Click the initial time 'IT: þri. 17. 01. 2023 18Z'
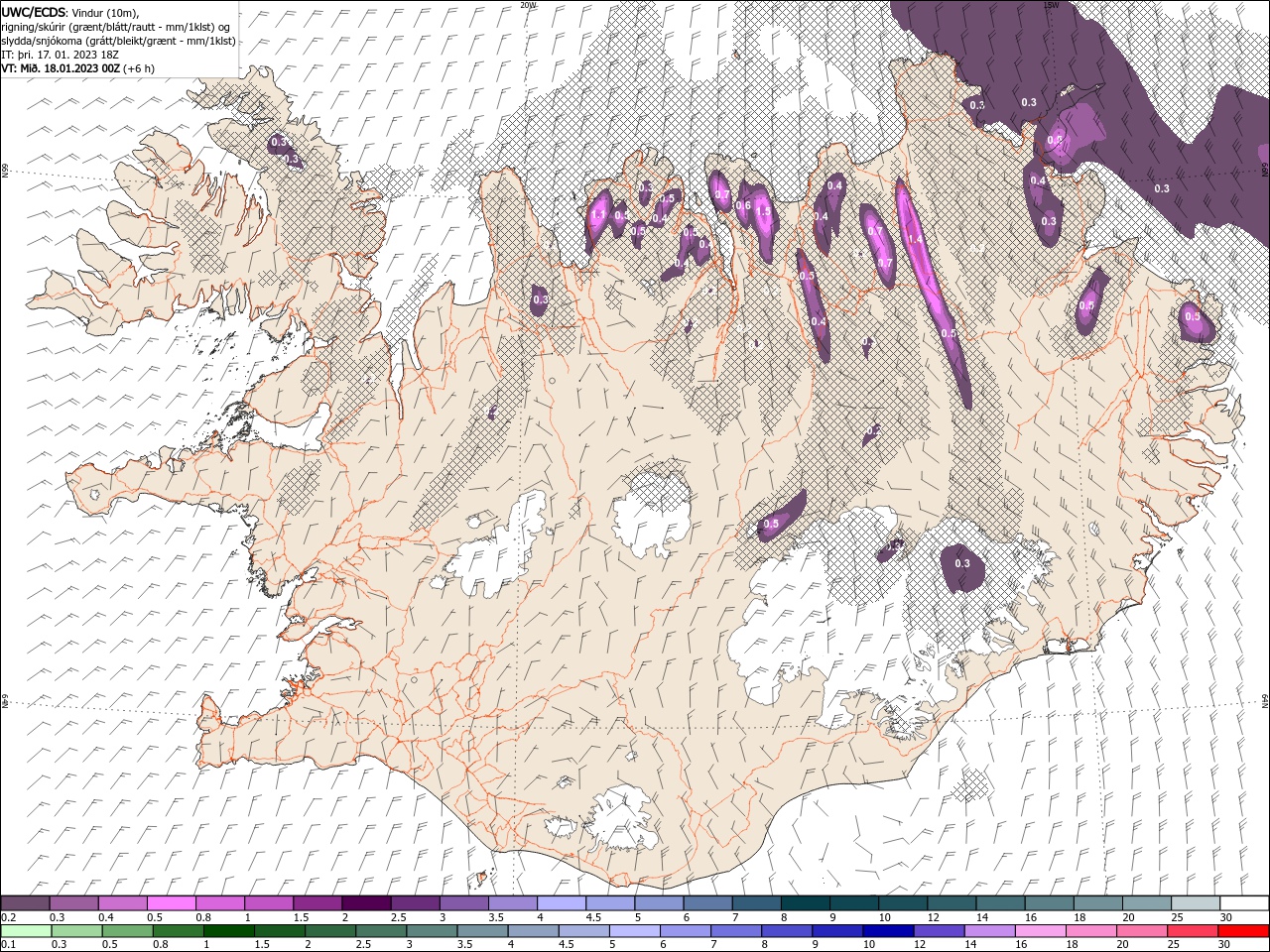This screenshot has width=1270, height=952. [59, 55]
